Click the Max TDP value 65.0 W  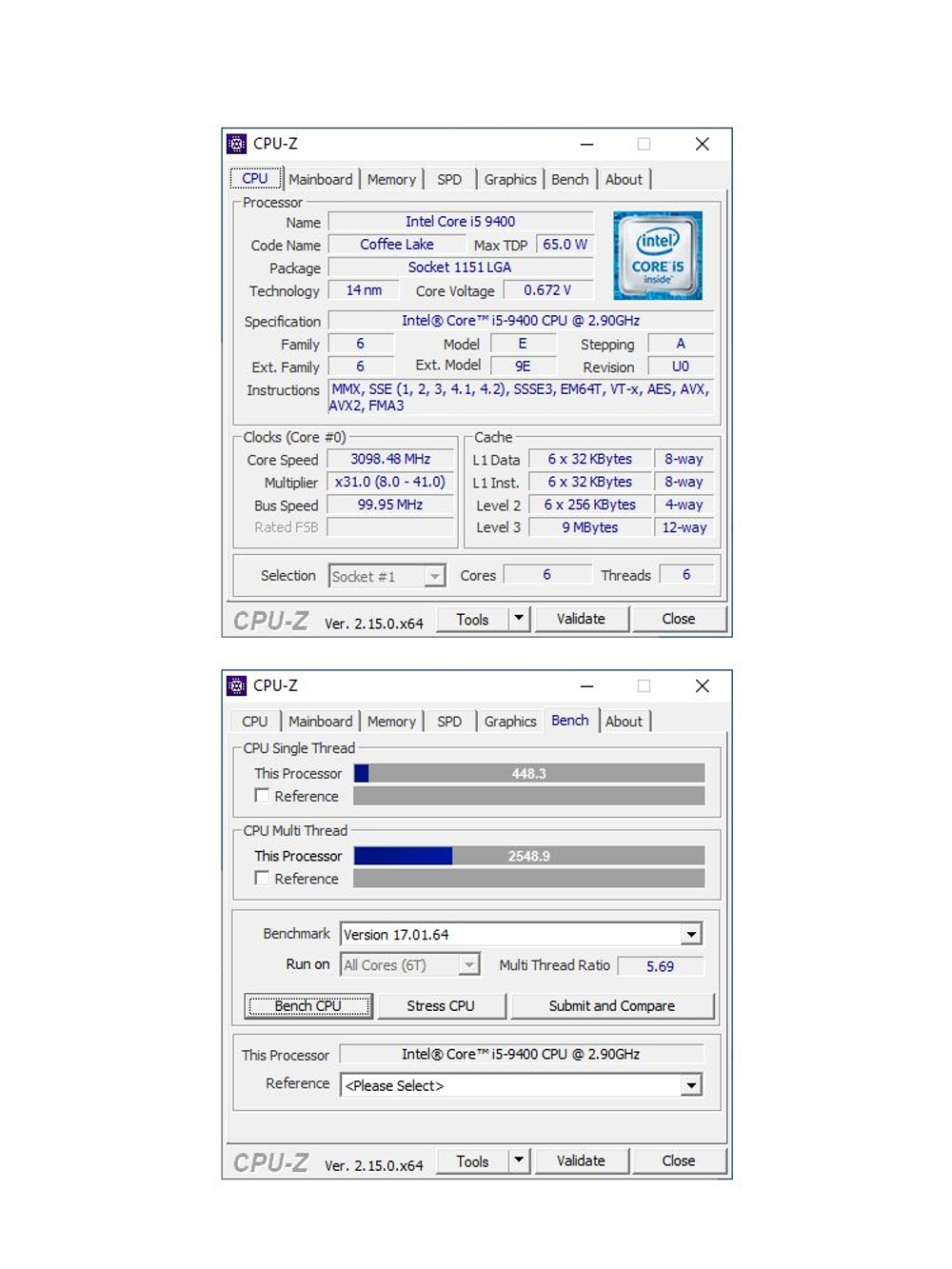565,245
